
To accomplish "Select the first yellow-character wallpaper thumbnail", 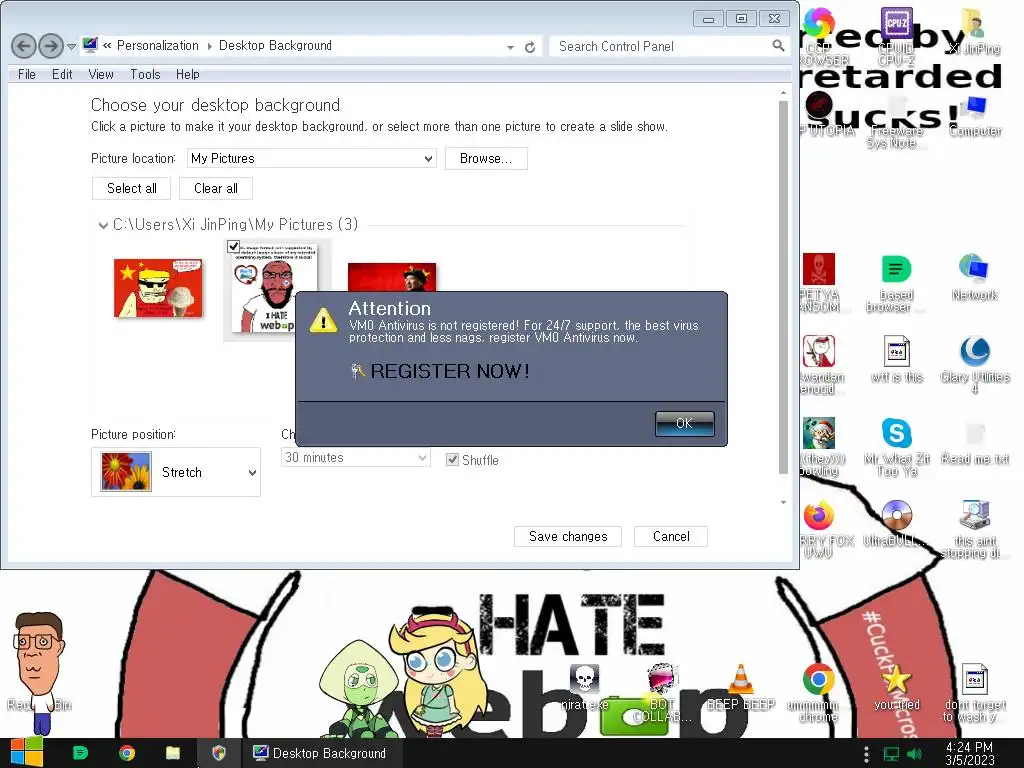I will click(158, 288).
